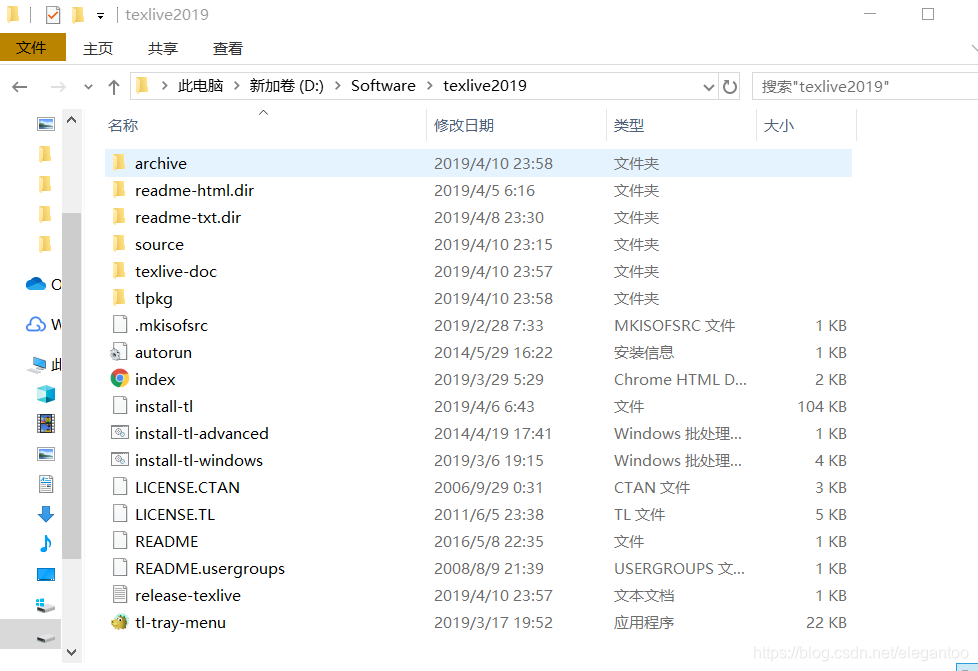Select the README.usergroups file icon
978x671 pixels.
tap(120, 568)
